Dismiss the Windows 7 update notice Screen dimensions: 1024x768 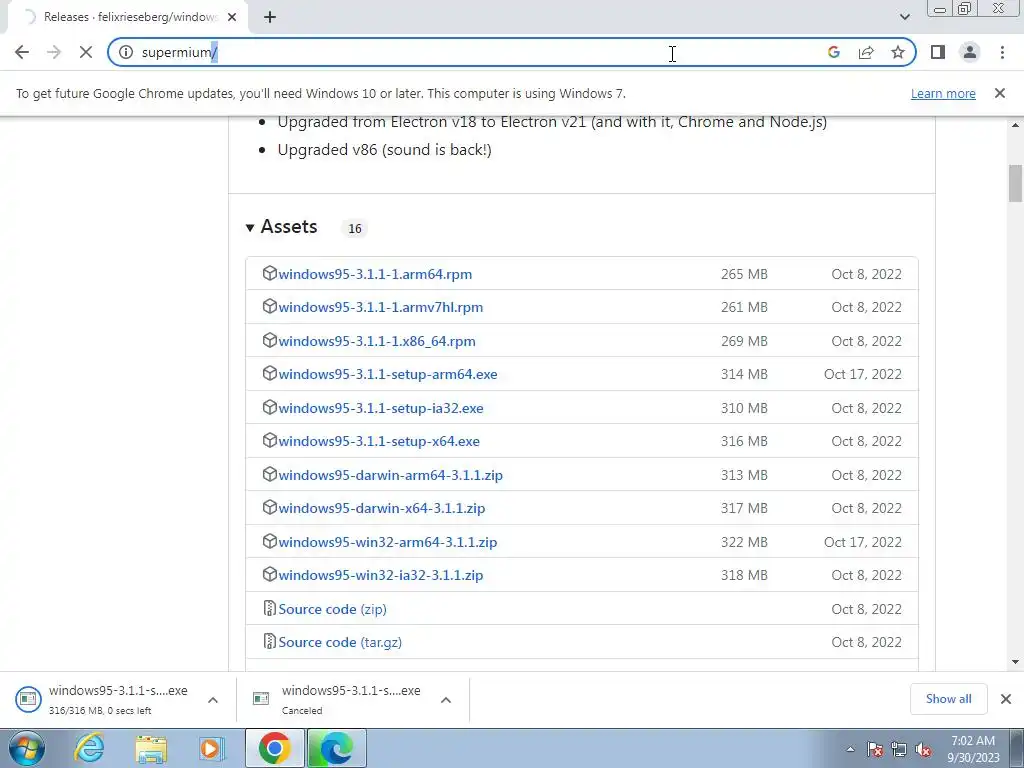1000,93
